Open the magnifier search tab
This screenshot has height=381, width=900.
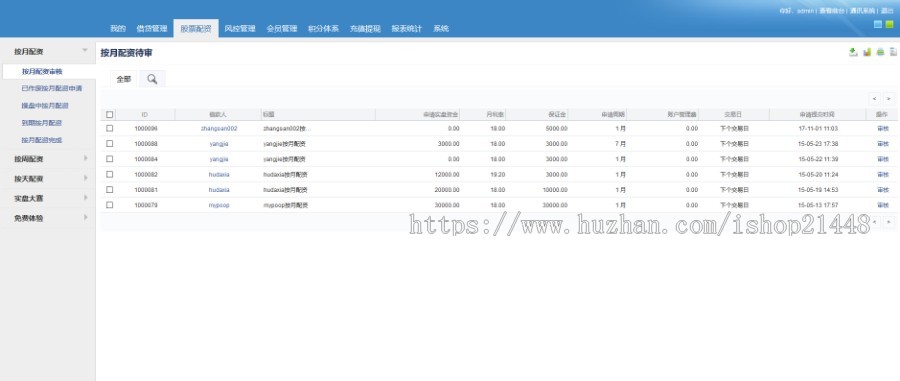(x=152, y=79)
